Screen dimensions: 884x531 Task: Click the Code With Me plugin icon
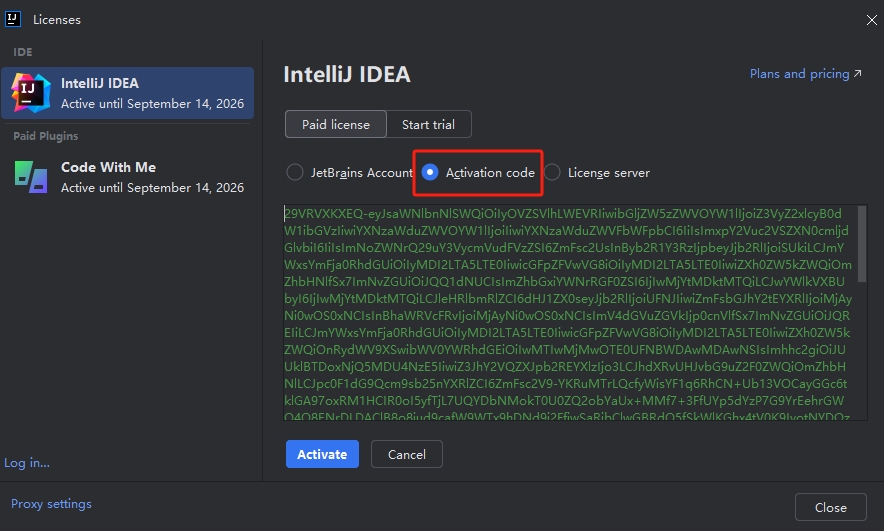coord(30,177)
